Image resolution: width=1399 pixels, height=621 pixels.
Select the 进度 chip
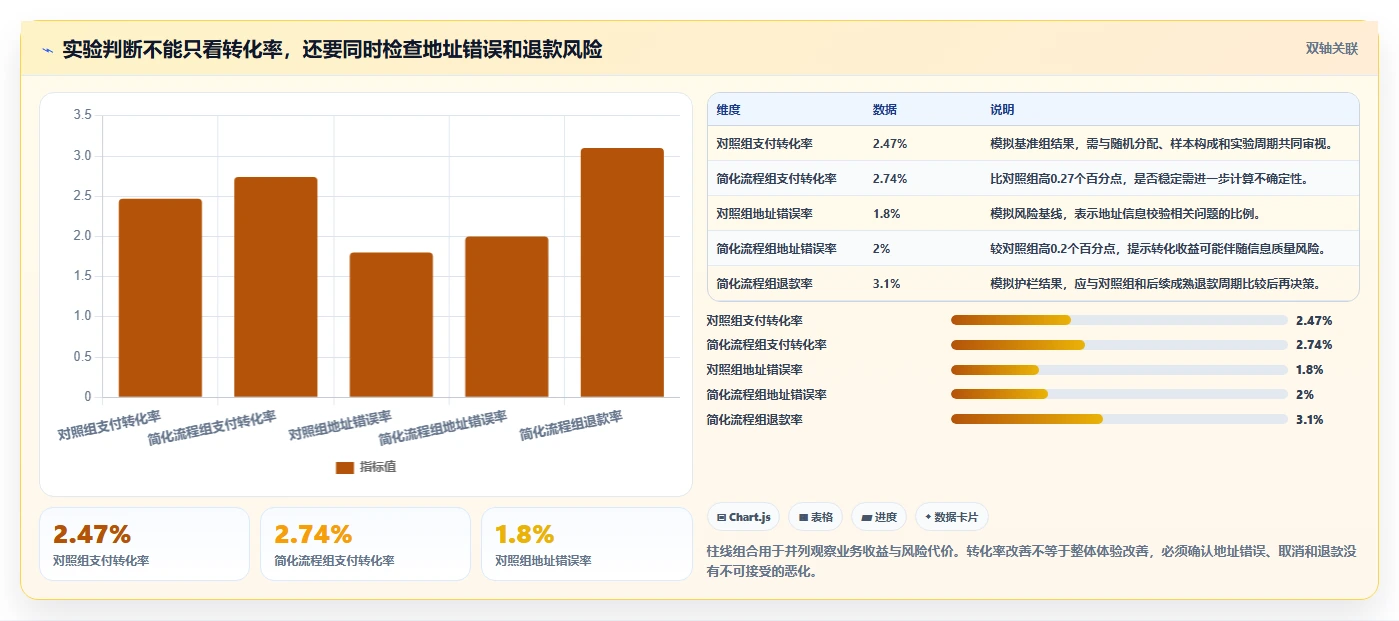878,517
